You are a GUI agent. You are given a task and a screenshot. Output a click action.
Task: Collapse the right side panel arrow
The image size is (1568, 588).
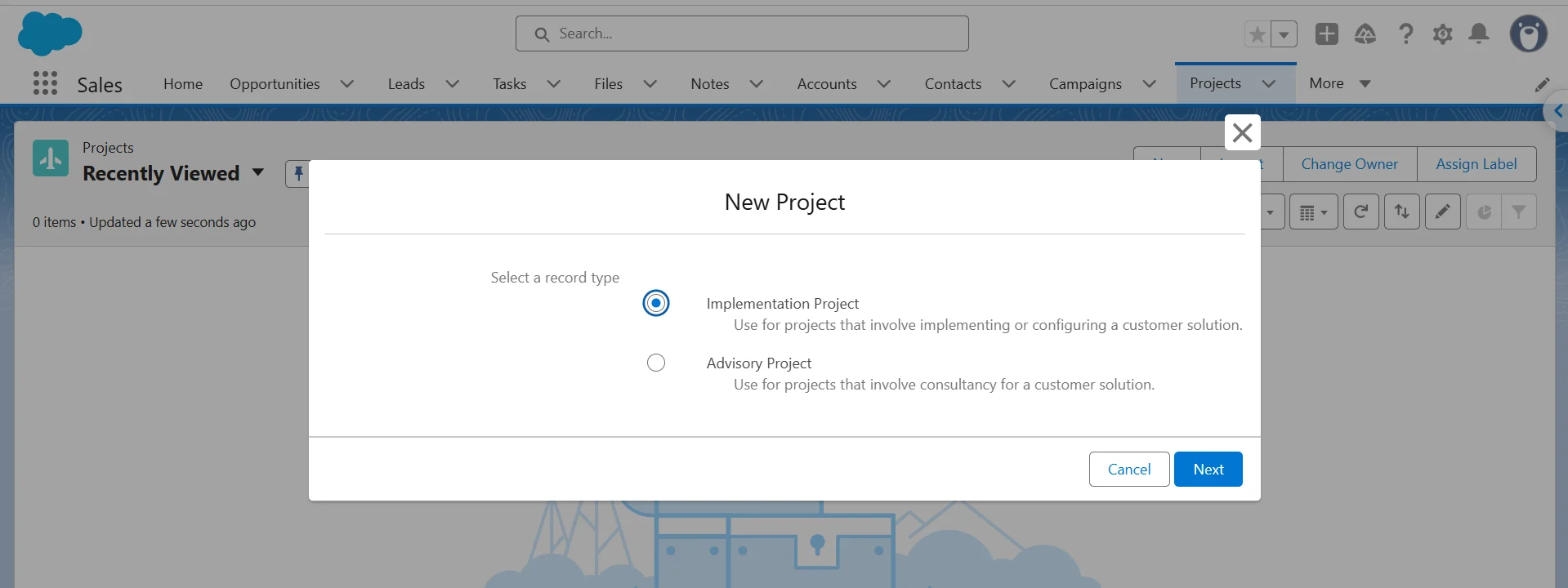1557,111
